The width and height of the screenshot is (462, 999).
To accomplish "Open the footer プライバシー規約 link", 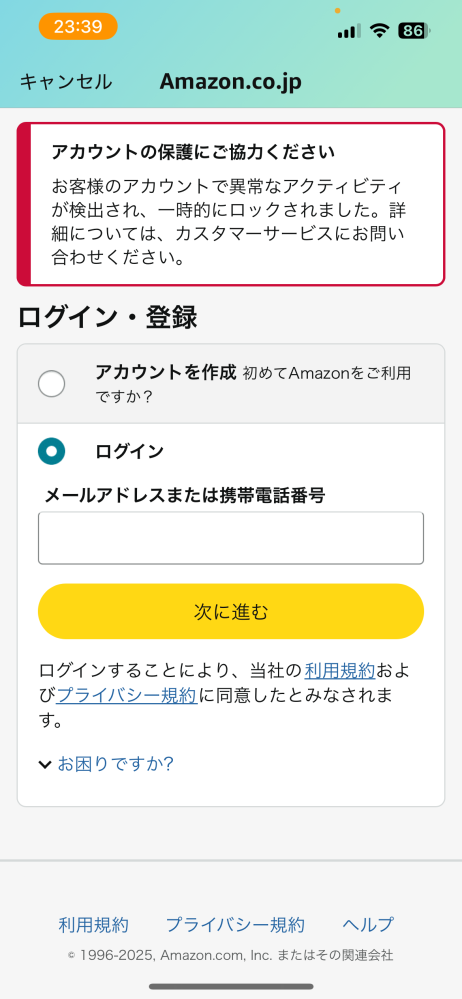I will coord(235,924).
